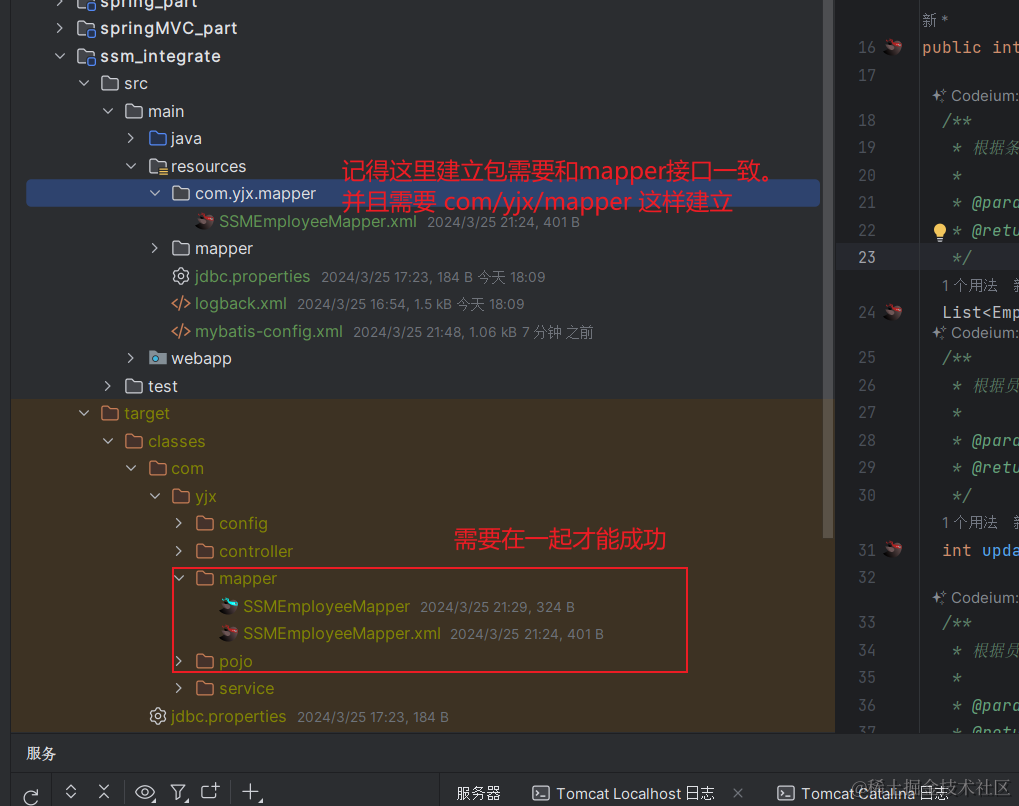Click the refresh icon in the Services toolbar

click(31, 792)
